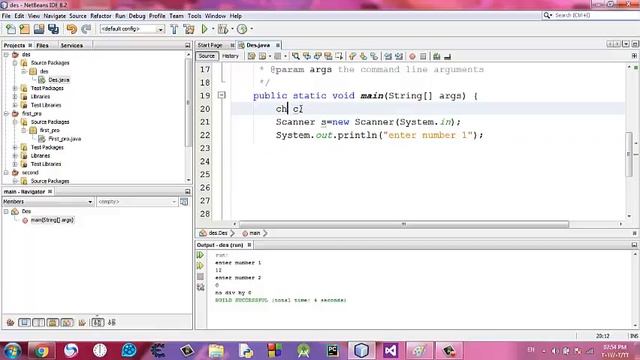Click the editor horizontal scrollbar

pos(404,224)
